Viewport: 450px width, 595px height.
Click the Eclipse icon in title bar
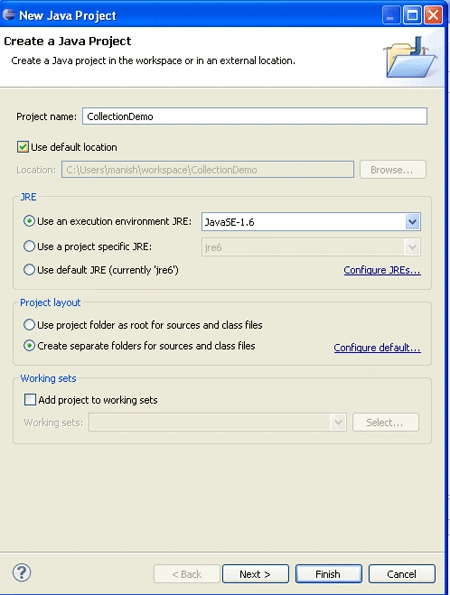click(9, 15)
